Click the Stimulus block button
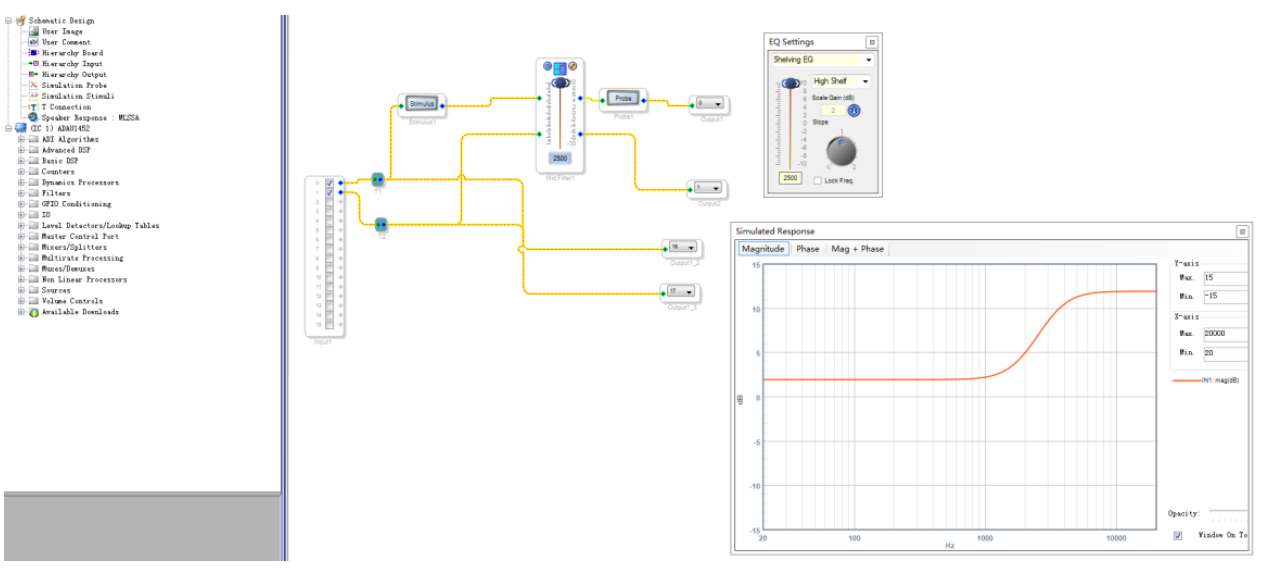Screen dimensions: 1261x571 click(422, 103)
